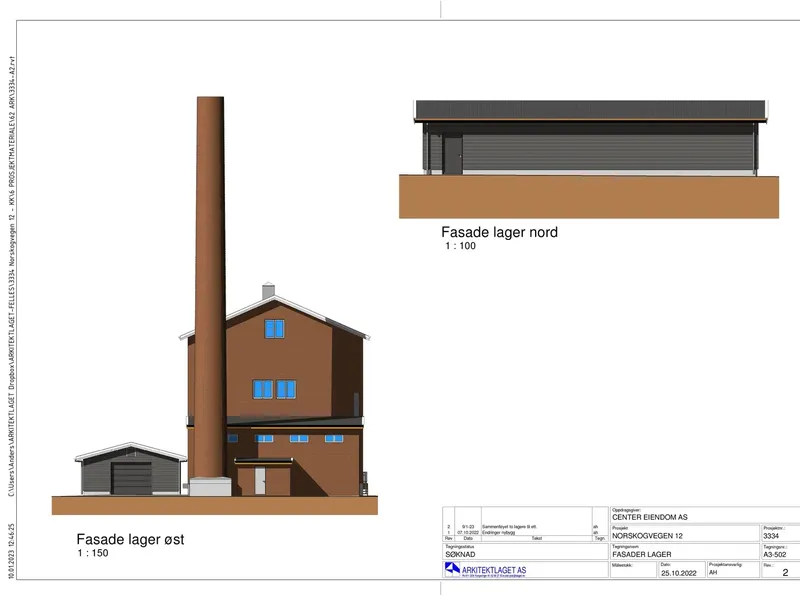The width and height of the screenshot is (800, 600).
Task: Select the 'Fasade lager nord' drawing title
Action: click(499, 232)
